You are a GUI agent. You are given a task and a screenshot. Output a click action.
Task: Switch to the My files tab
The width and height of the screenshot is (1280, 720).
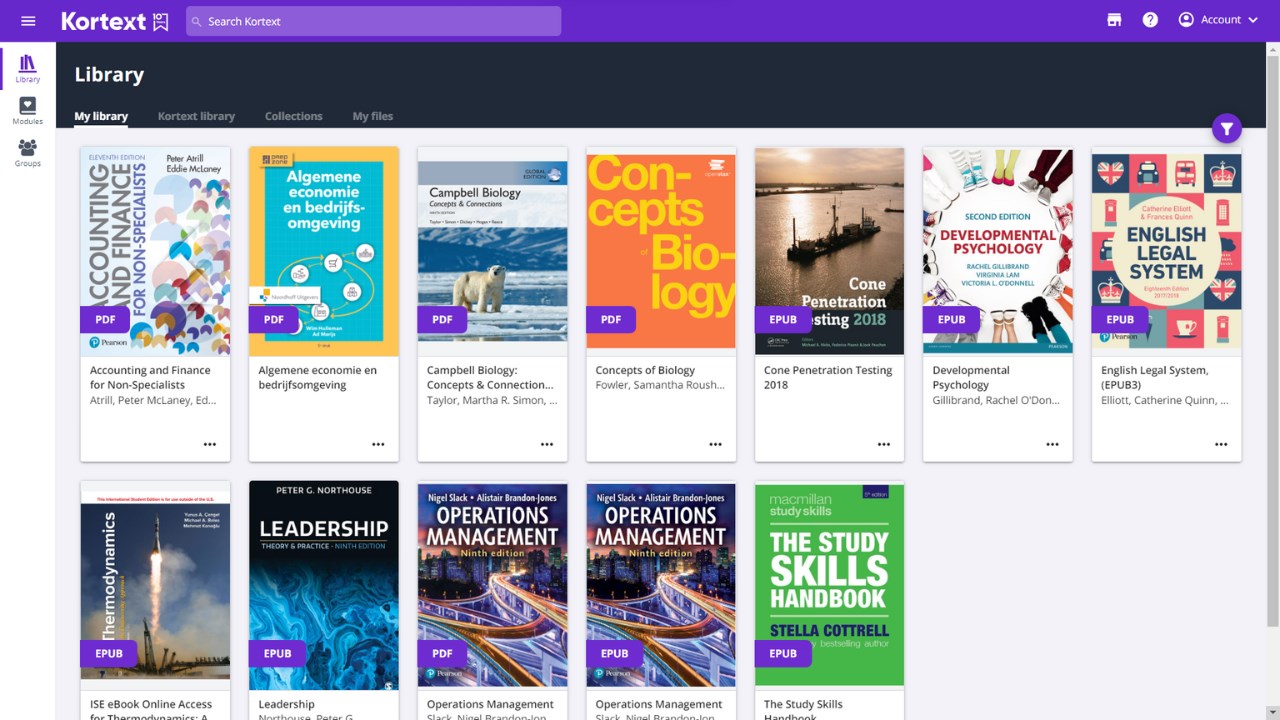pyautogui.click(x=372, y=116)
